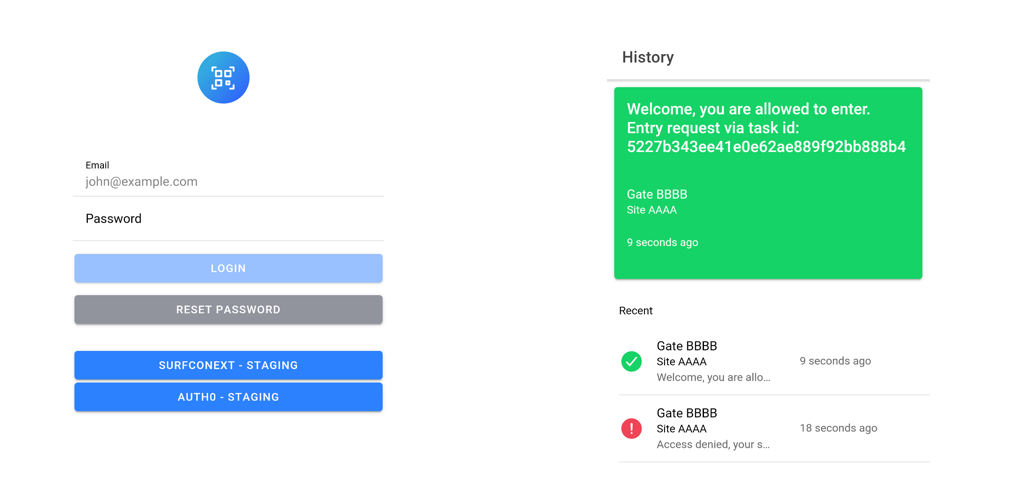
Task: Sign in with AUTH0 - STAGING
Action: 228,397
